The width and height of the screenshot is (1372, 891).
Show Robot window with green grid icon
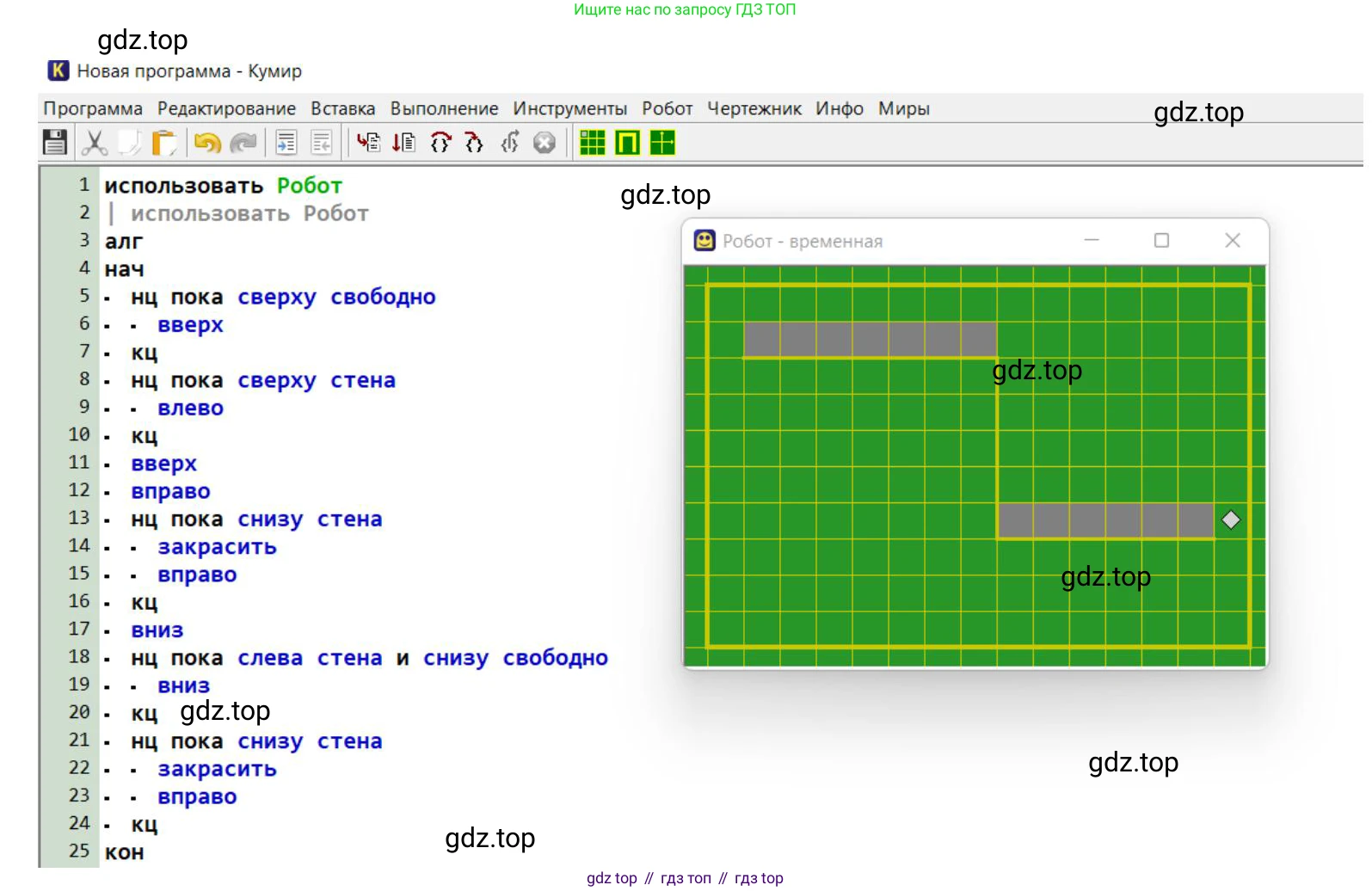point(593,142)
